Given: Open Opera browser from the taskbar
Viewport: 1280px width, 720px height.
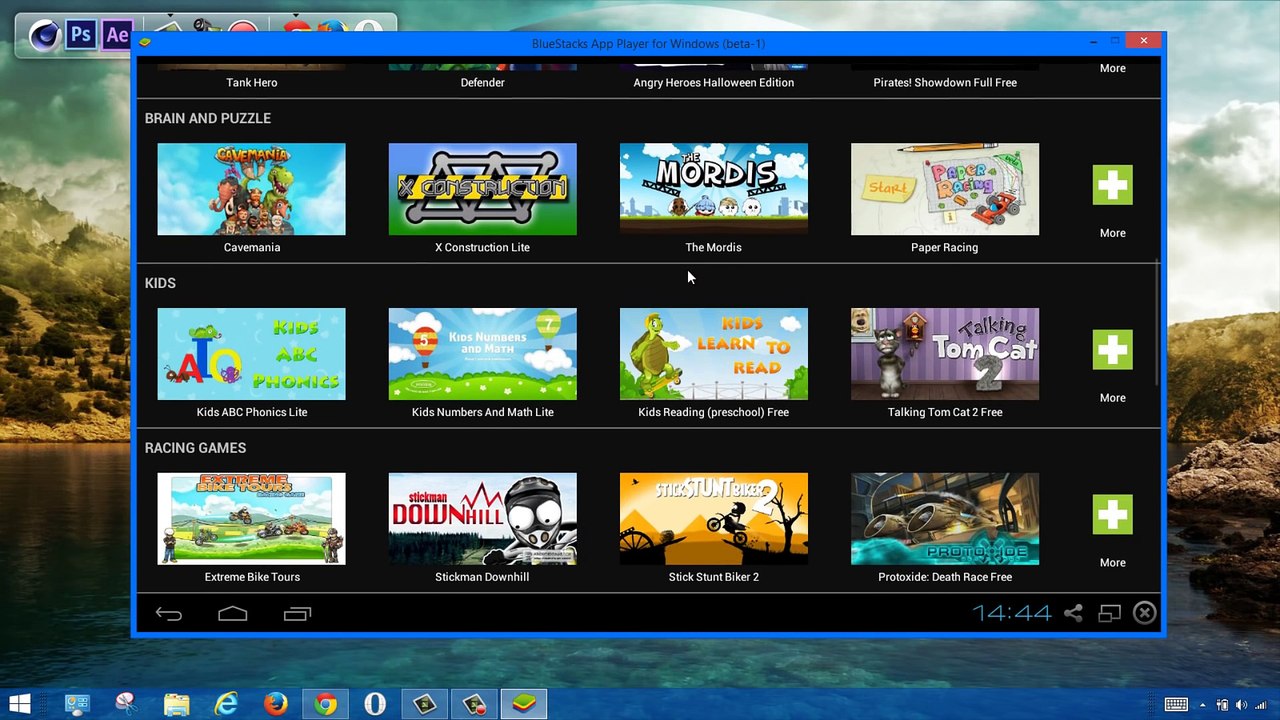Looking at the screenshot, I should [375, 704].
